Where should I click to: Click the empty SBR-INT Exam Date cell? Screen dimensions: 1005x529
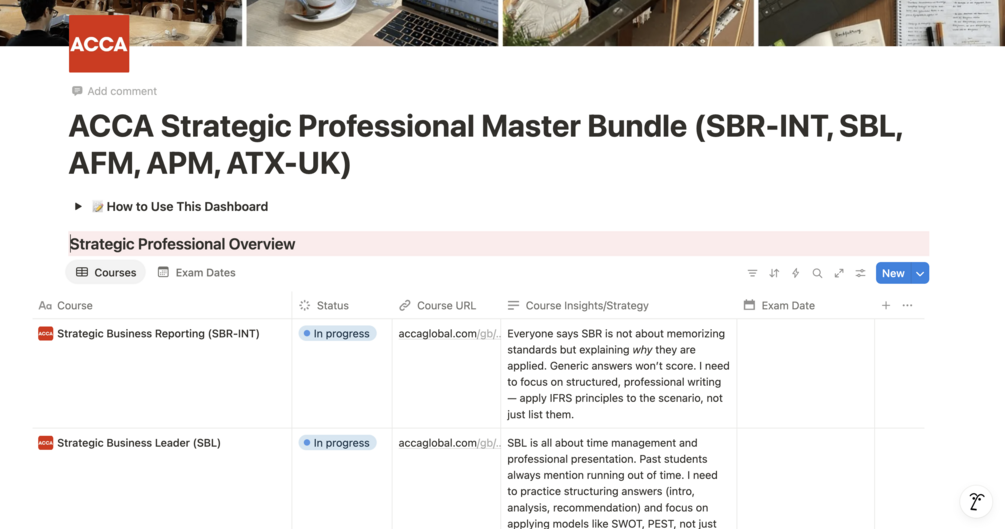click(x=806, y=374)
